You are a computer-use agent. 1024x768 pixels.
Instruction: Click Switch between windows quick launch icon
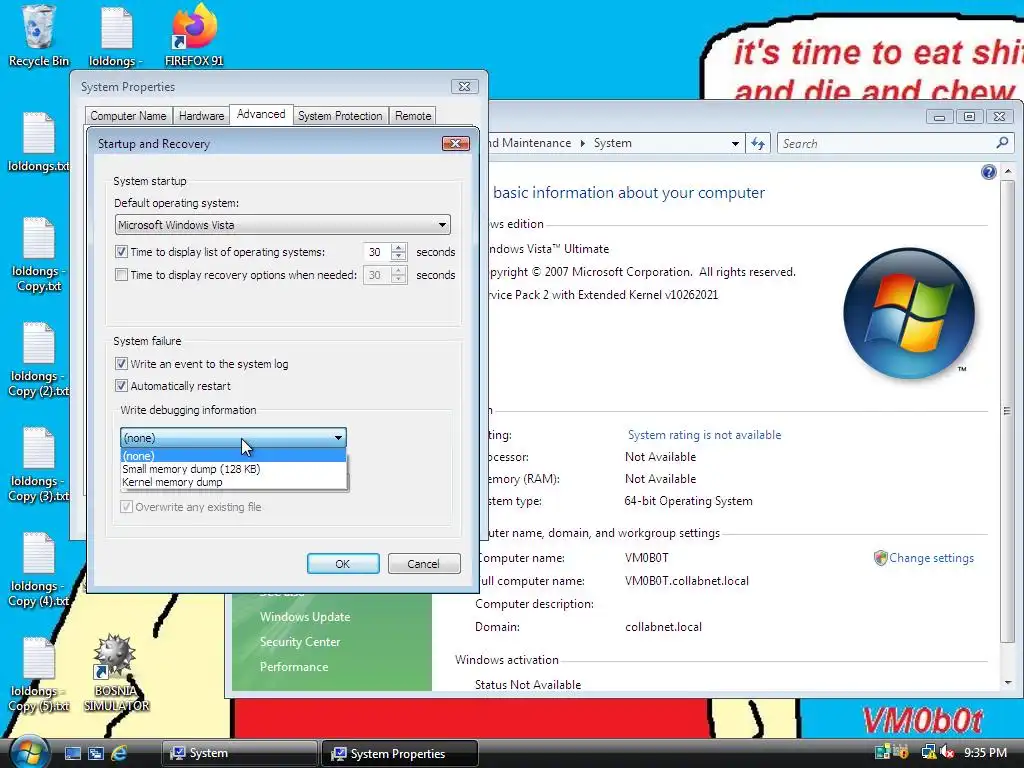click(x=95, y=754)
